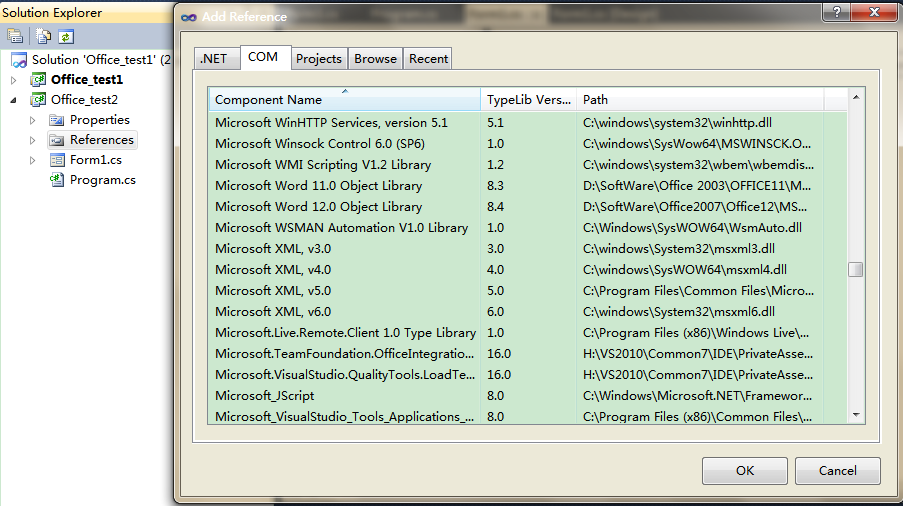Select Office_test1 project label in Solution Explorer

coord(87,79)
